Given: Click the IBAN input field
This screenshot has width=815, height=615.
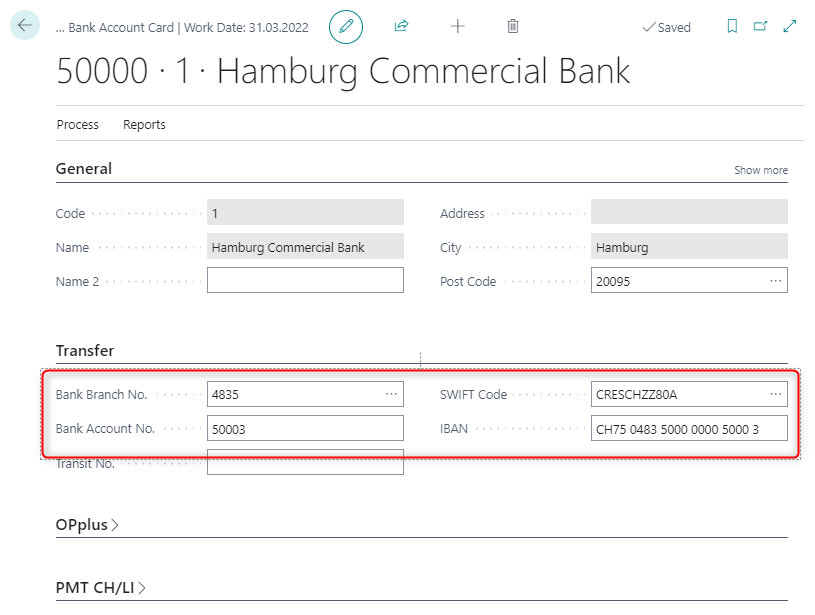Looking at the screenshot, I should pos(688,429).
